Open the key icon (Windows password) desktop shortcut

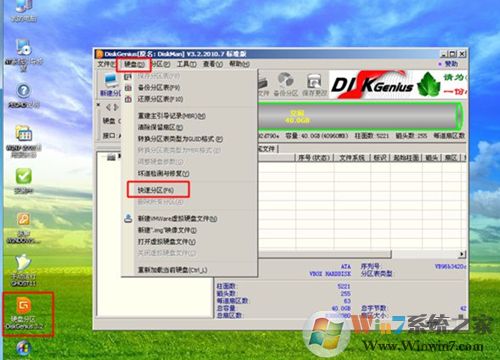[x=23, y=228]
